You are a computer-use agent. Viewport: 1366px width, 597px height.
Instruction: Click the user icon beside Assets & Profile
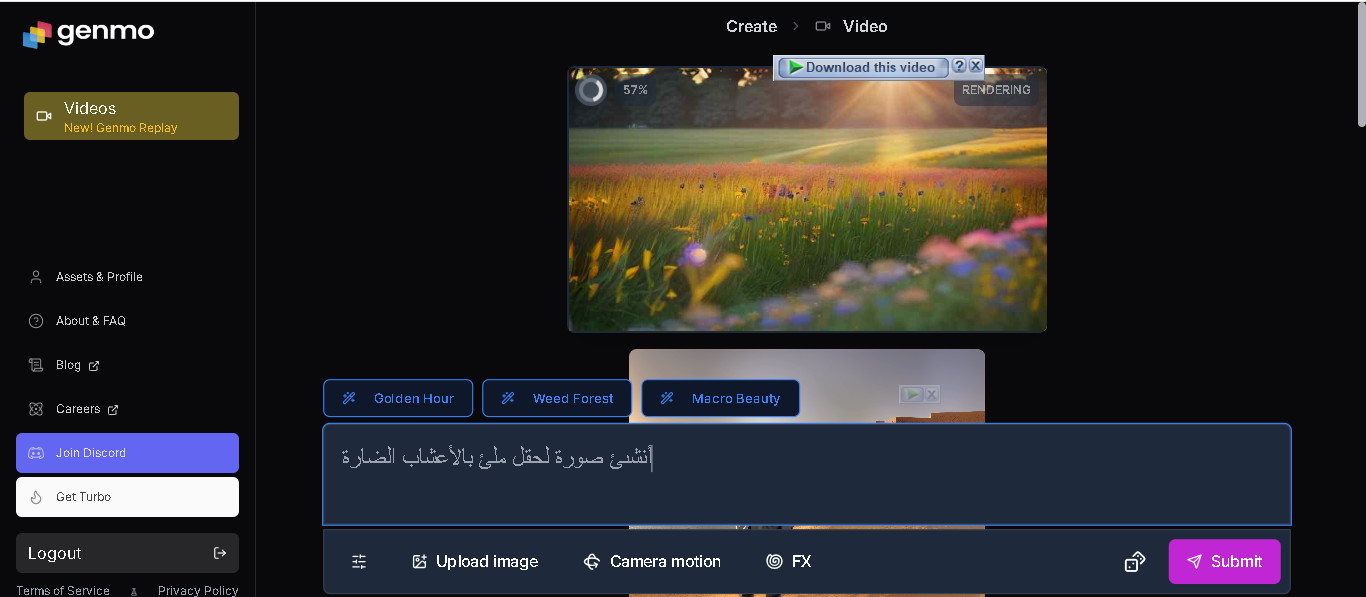36,277
